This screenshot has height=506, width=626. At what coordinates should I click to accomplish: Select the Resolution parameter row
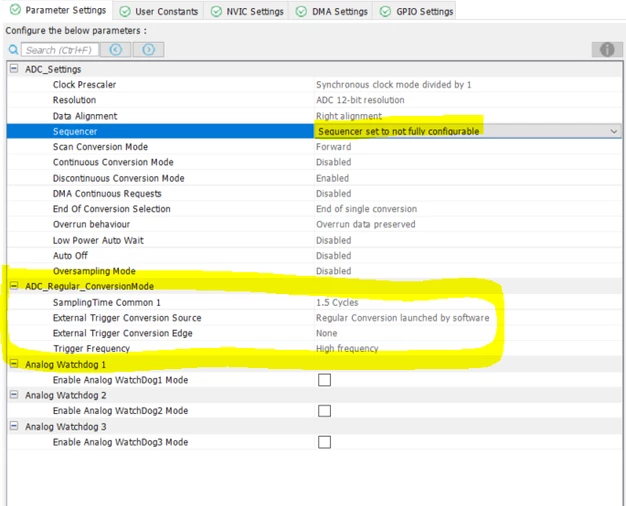[x=314, y=100]
